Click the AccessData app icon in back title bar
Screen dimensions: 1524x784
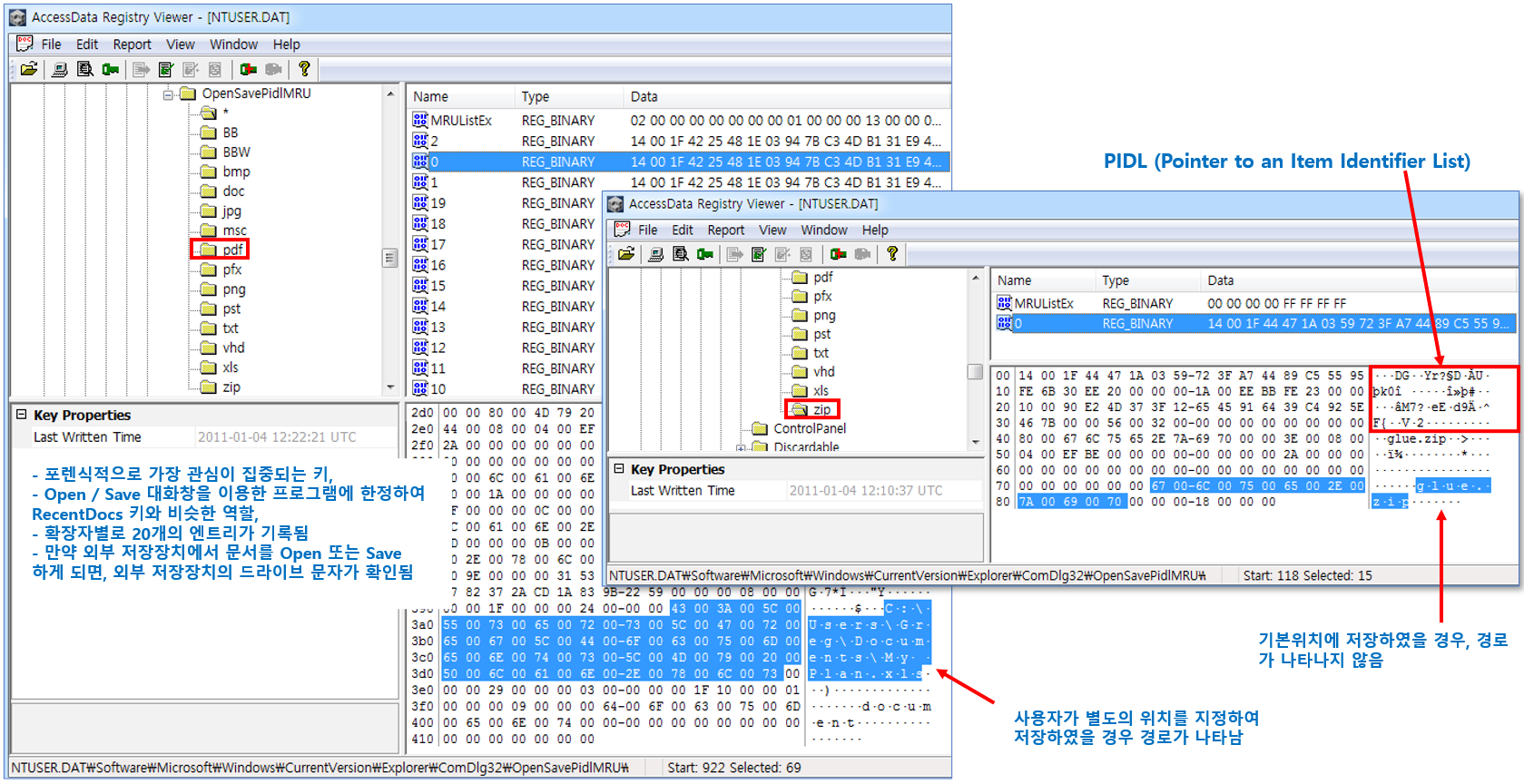coord(17,17)
